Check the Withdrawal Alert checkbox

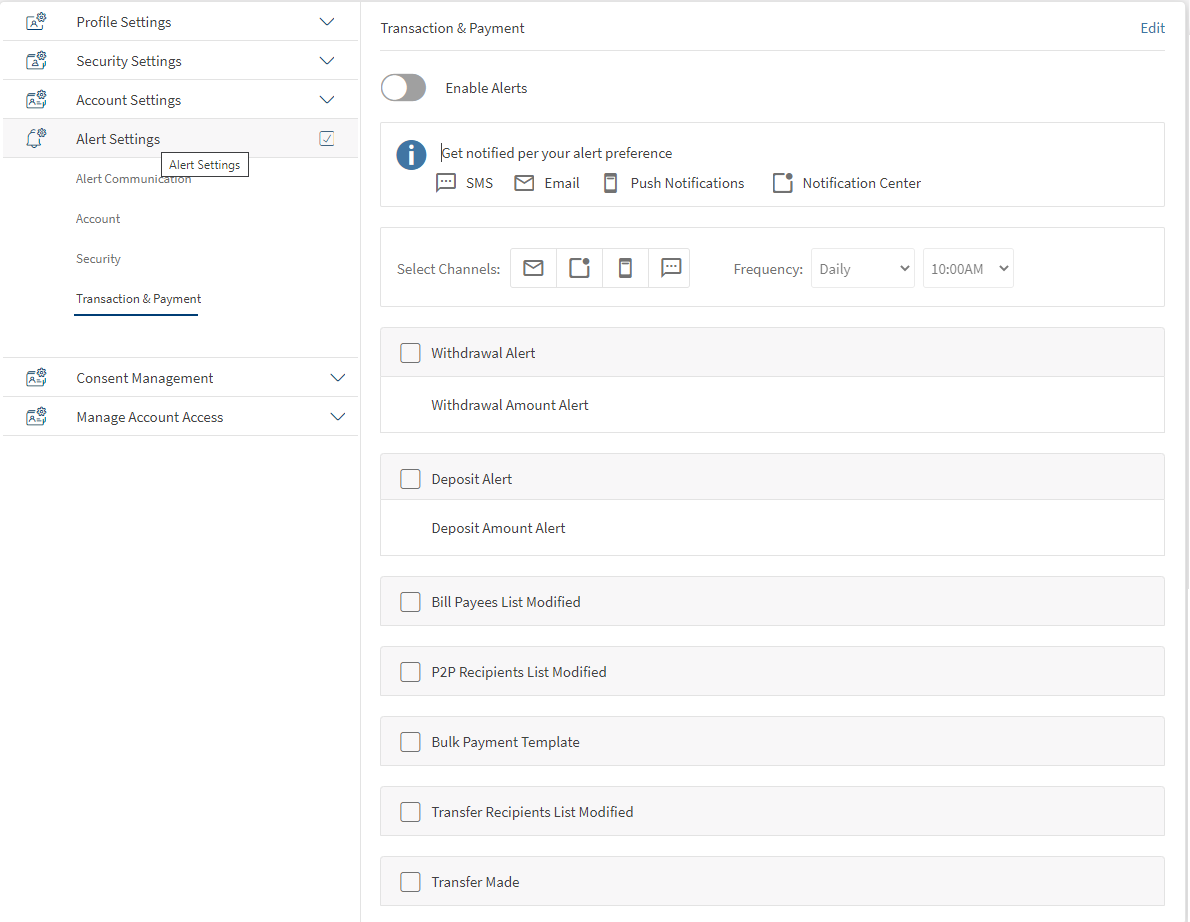[410, 353]
